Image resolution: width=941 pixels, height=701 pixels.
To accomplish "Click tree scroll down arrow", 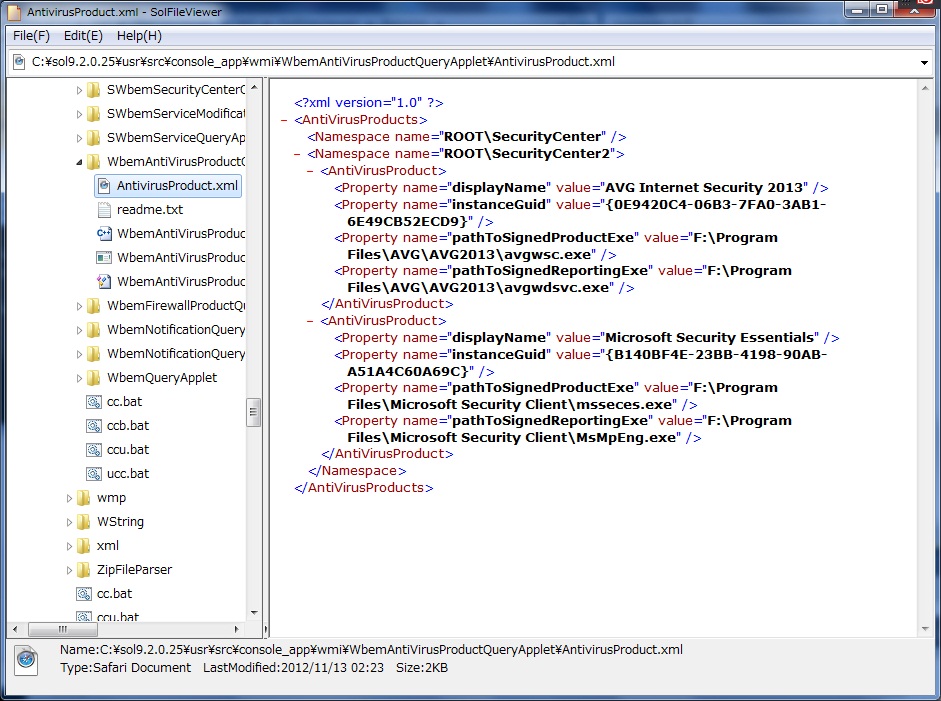I will coord(254,613).
